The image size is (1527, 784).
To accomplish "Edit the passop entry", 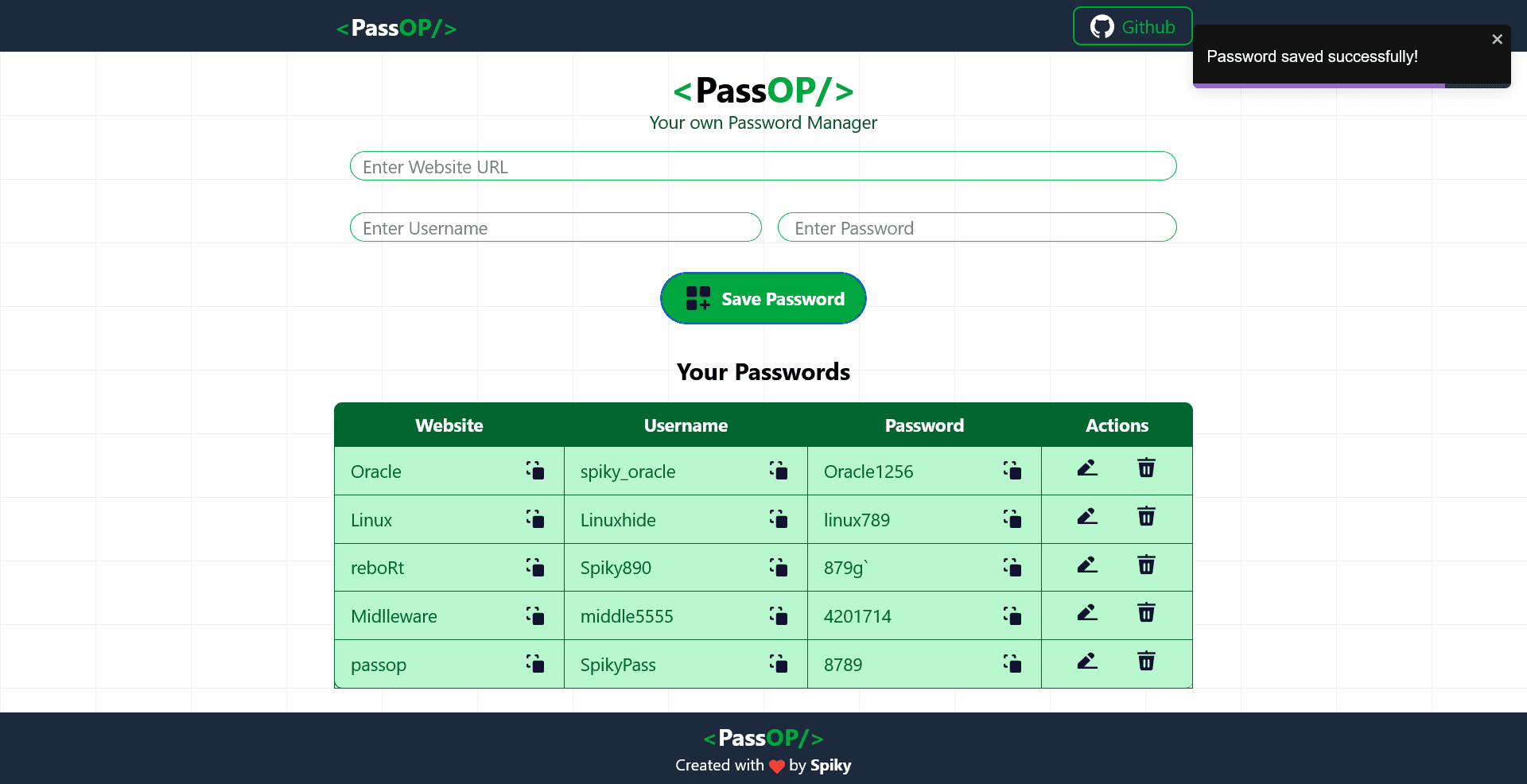I will 1087,662.
